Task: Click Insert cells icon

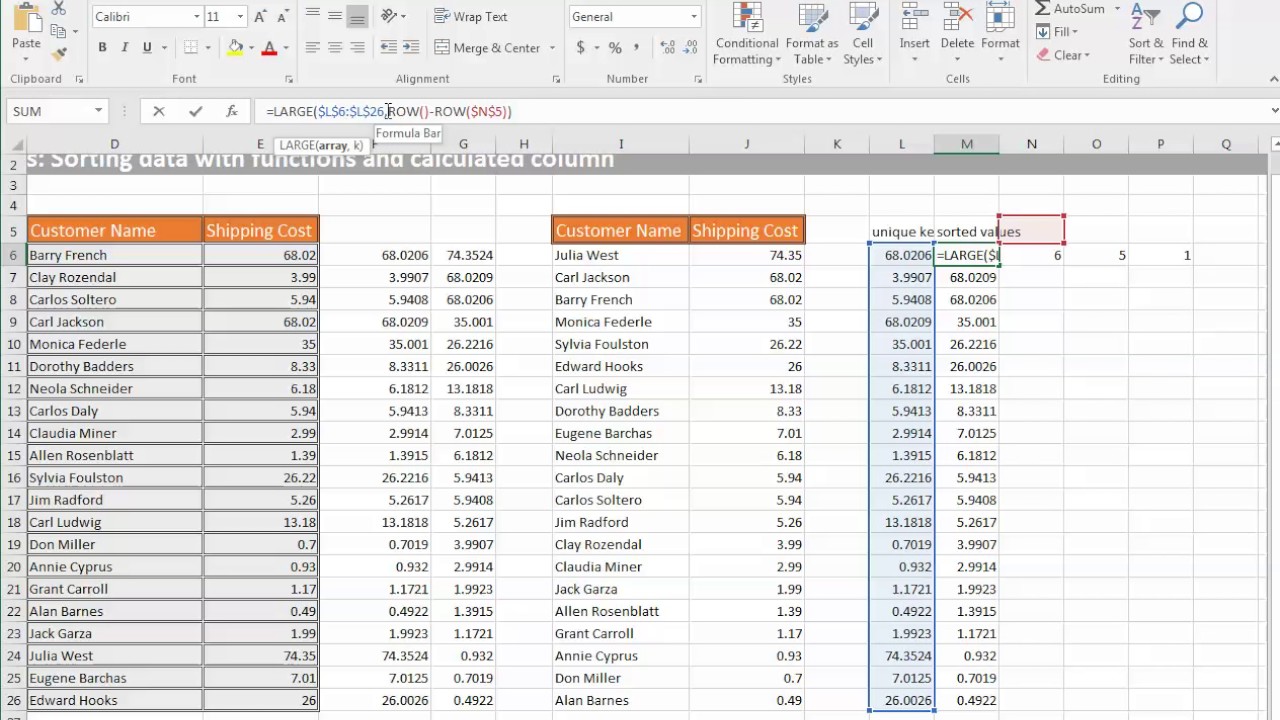Action: tap(914, 16)
